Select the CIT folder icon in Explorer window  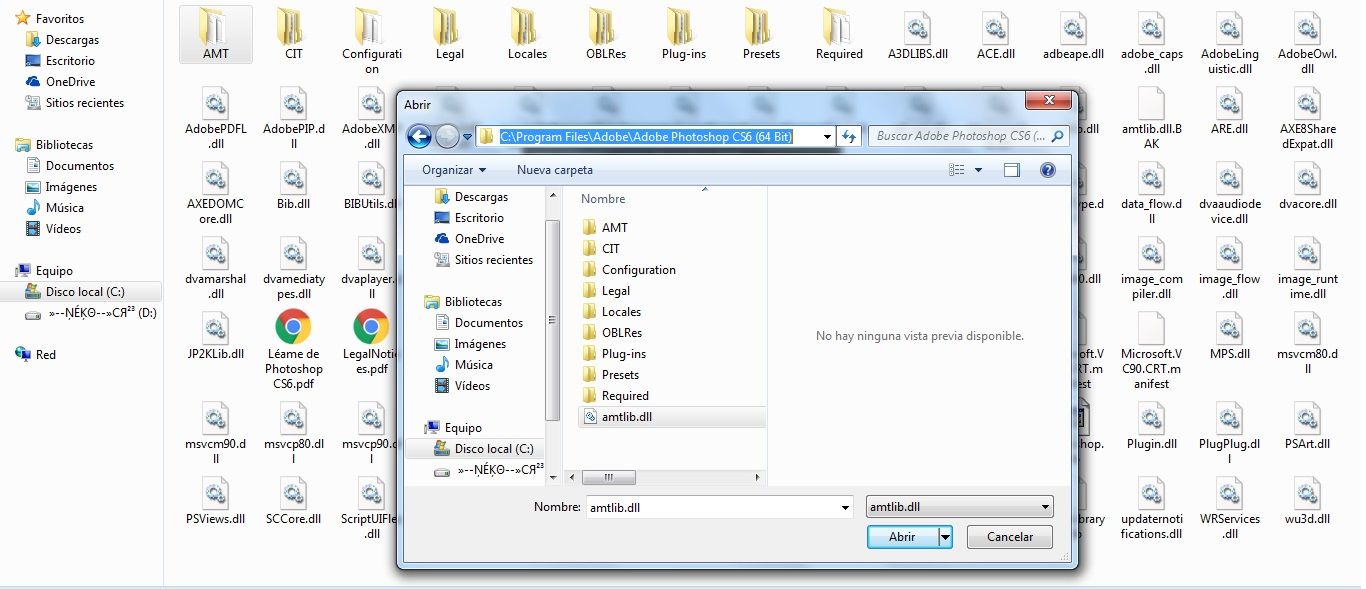click(x=293, y=26)
